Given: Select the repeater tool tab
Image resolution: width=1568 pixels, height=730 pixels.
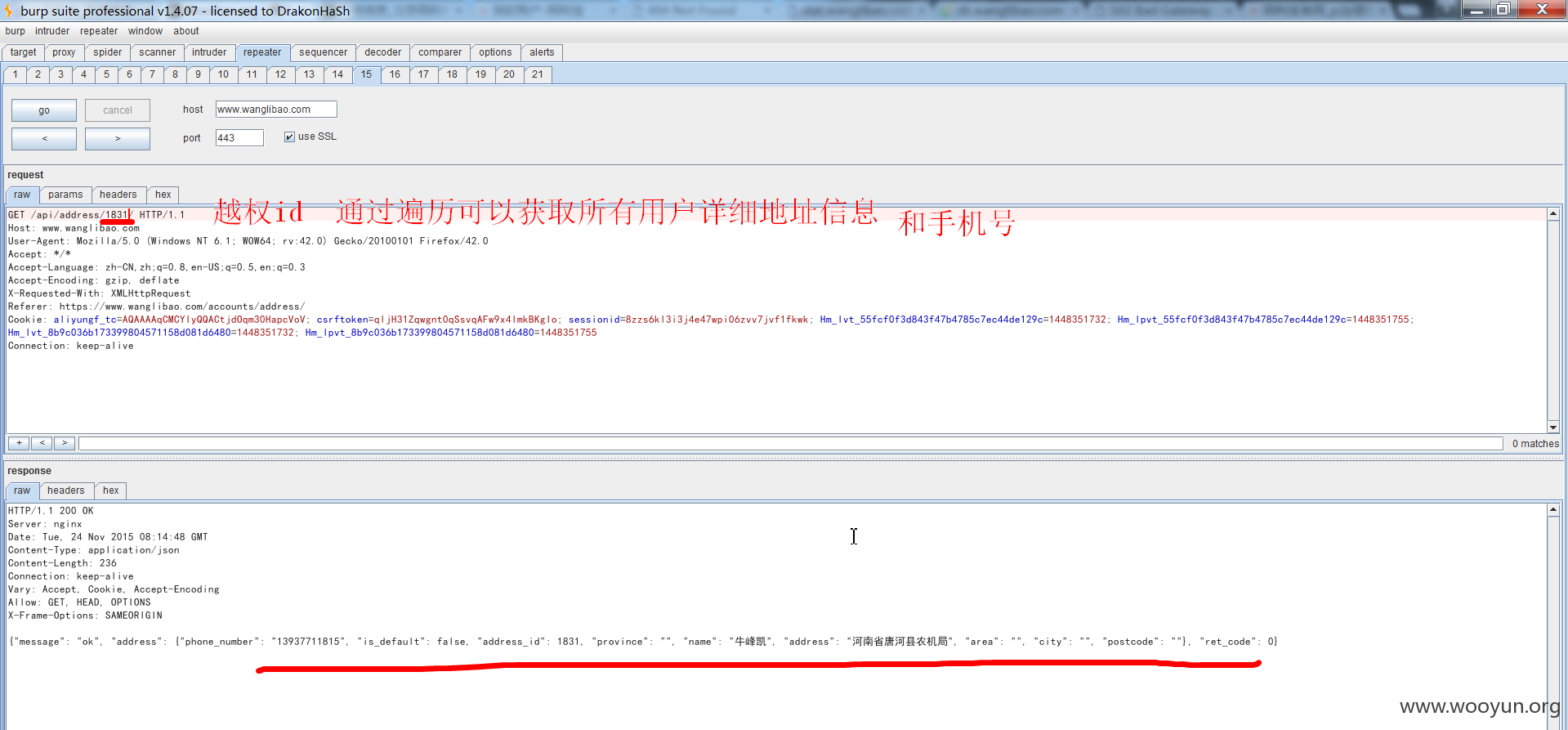Looking at the screenshot, I should click(262, 52).
